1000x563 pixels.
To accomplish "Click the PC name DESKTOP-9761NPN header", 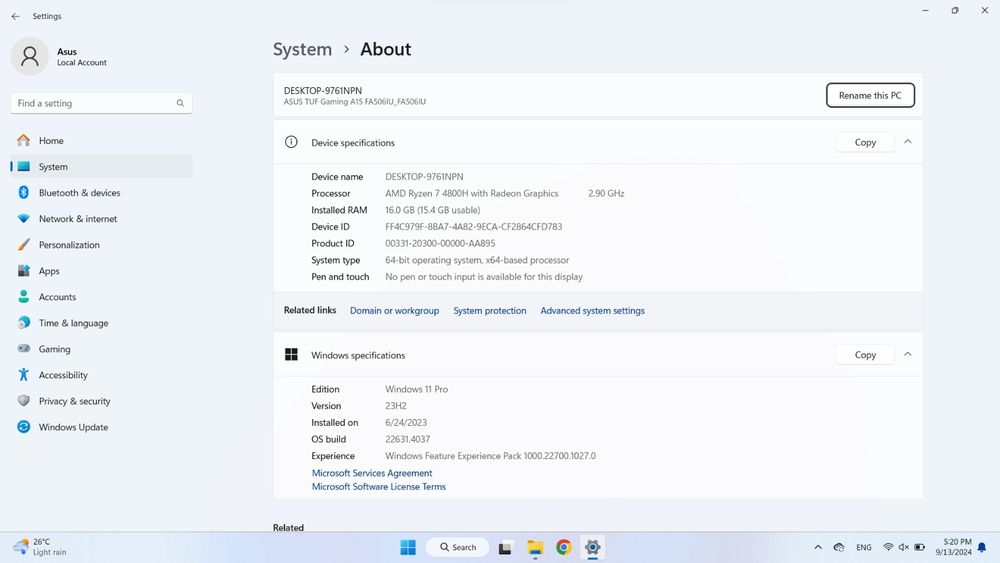I will click(323, 91).
